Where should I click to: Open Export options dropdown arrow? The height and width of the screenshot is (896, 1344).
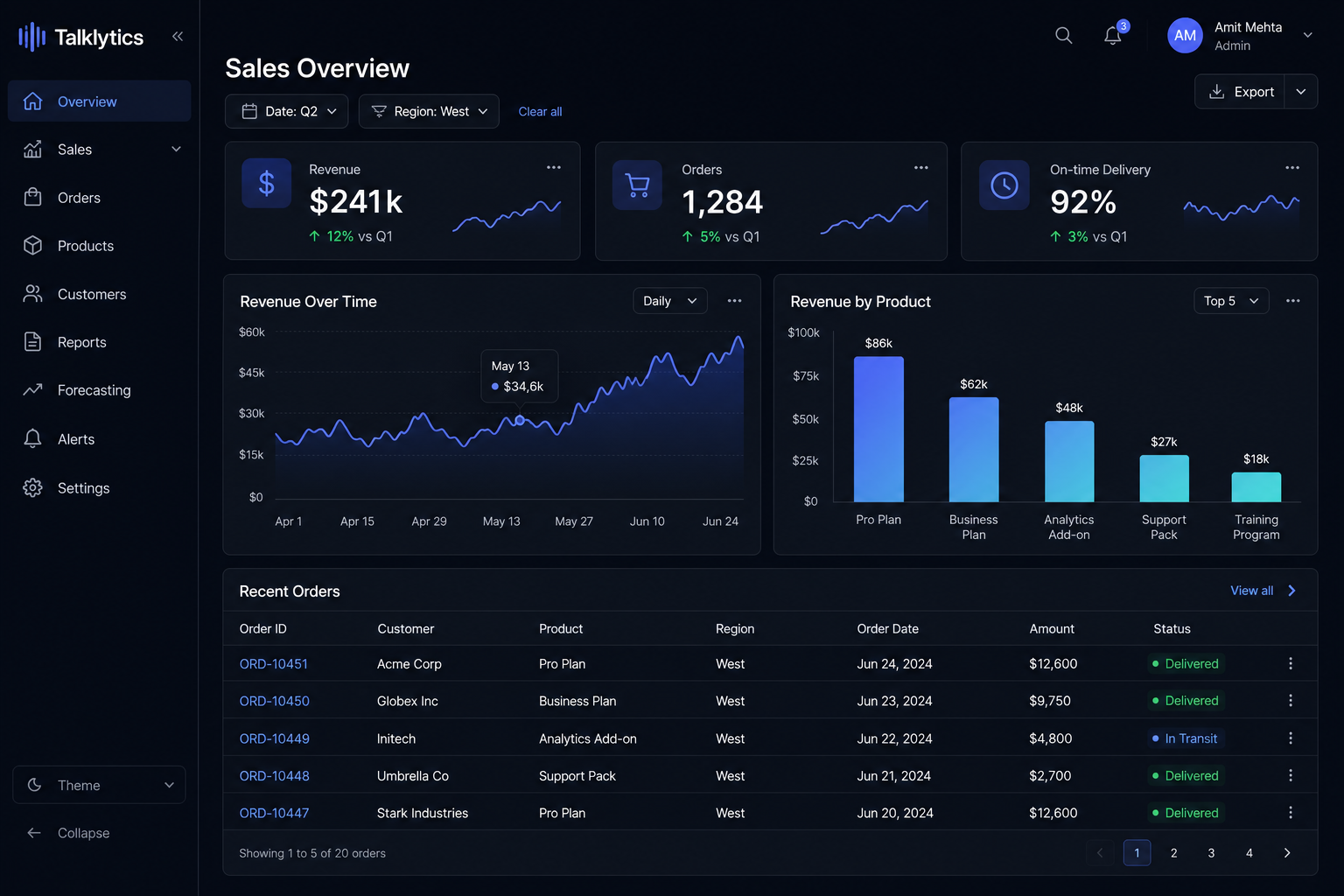pos(1301,92)
